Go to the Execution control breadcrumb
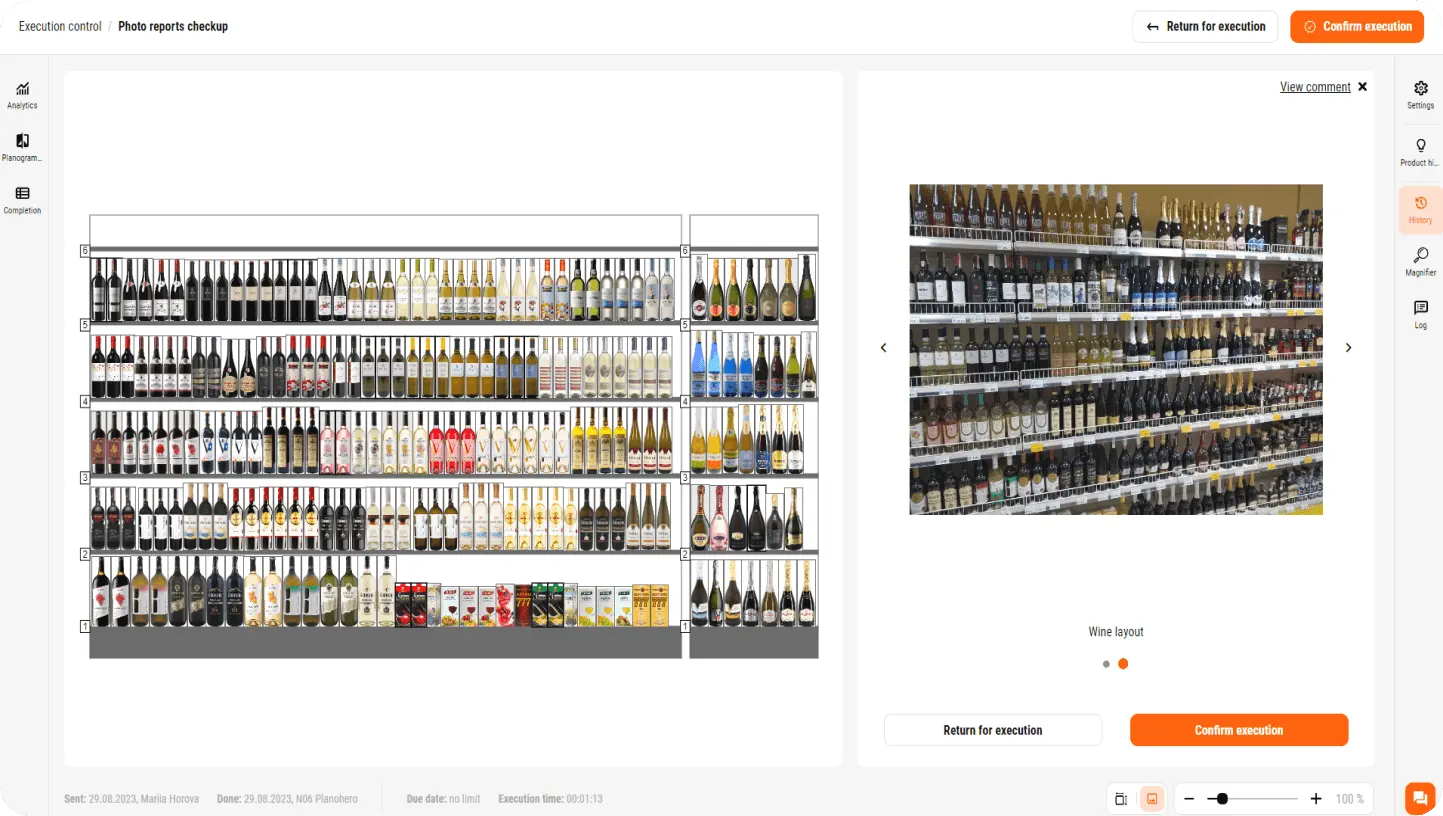The width and height of the screenshot is (1443, 816). (x=60, y=26)
